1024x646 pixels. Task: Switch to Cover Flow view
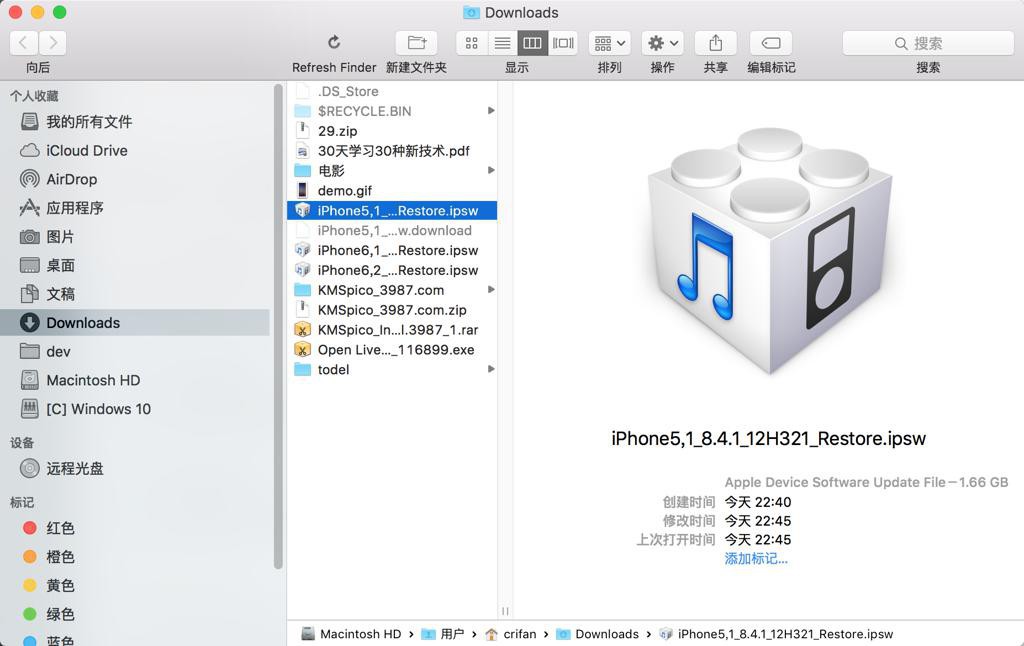click(x=563, y=43)
